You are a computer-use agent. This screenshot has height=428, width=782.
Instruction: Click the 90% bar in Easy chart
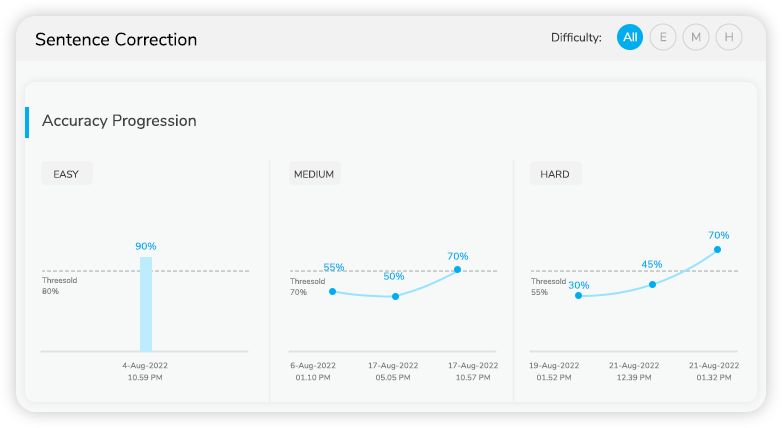(x=146, y=304)
